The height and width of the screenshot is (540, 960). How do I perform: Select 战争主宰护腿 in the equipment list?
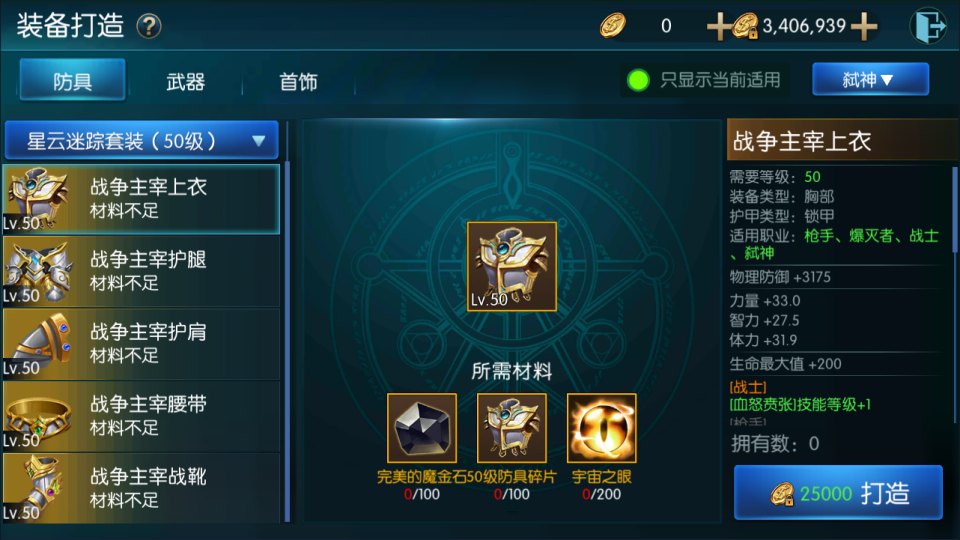click(x=141, y=271)
